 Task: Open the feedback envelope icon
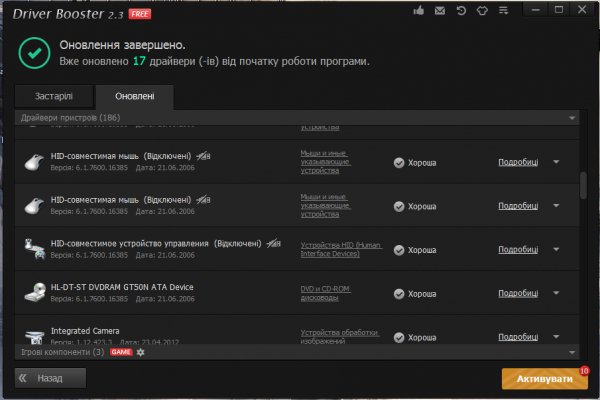tap(440, 11)
